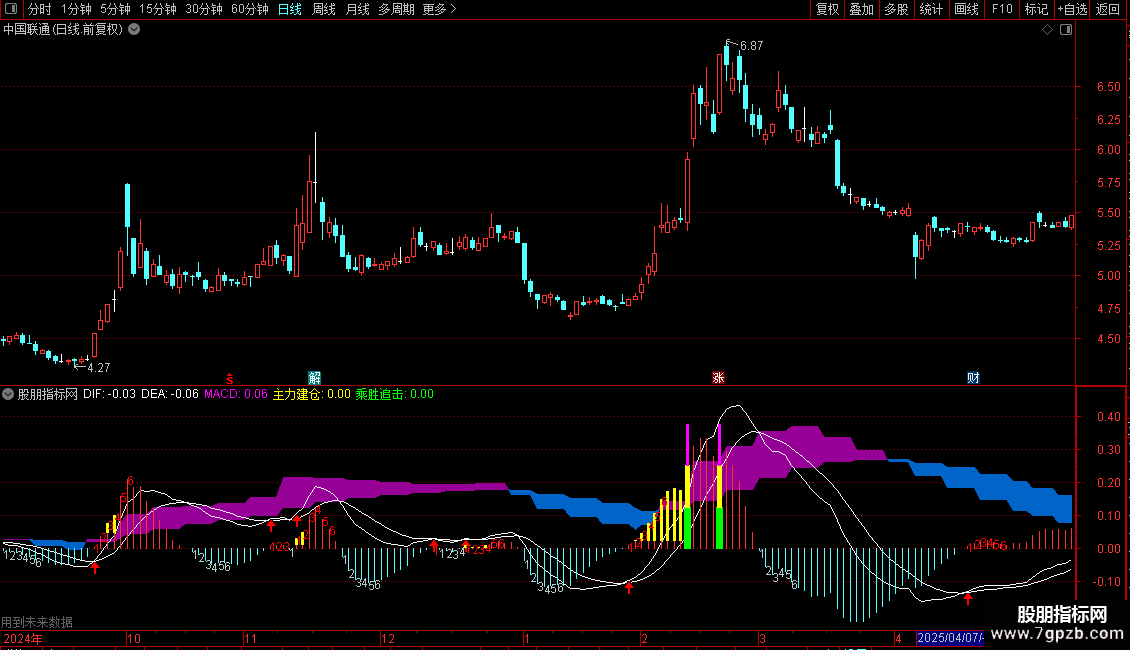Click the DEA: -0.06 value

coord(169,394)
